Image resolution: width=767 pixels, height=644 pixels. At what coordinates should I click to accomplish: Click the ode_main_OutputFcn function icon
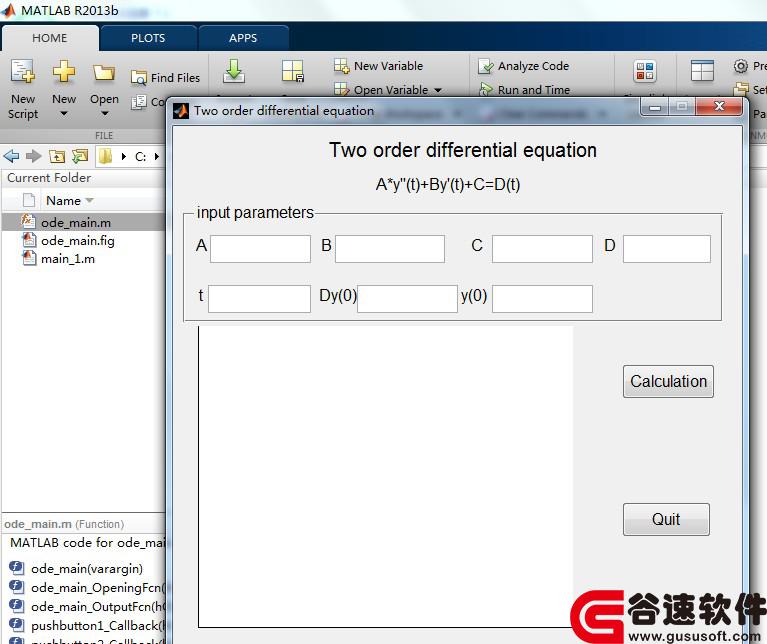coord(16,606)
